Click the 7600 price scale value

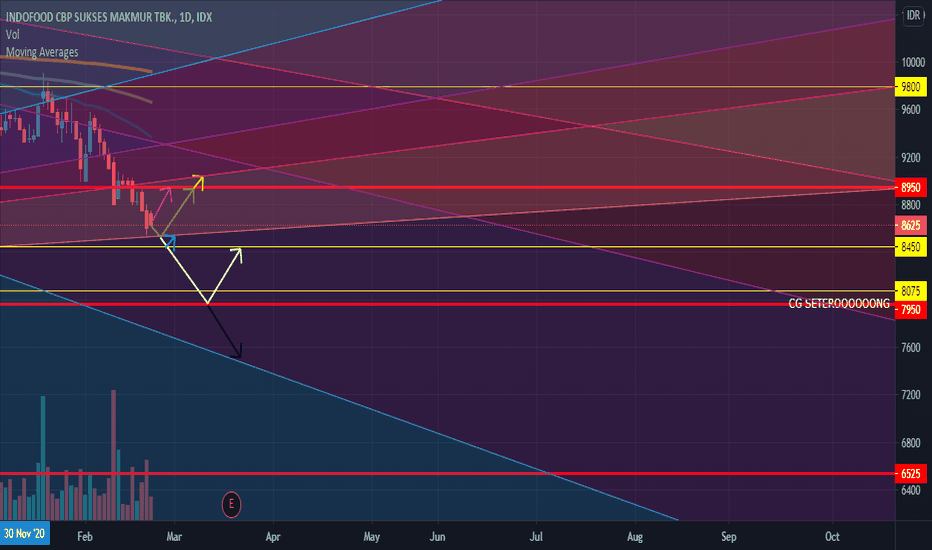(x=911, y=347)
